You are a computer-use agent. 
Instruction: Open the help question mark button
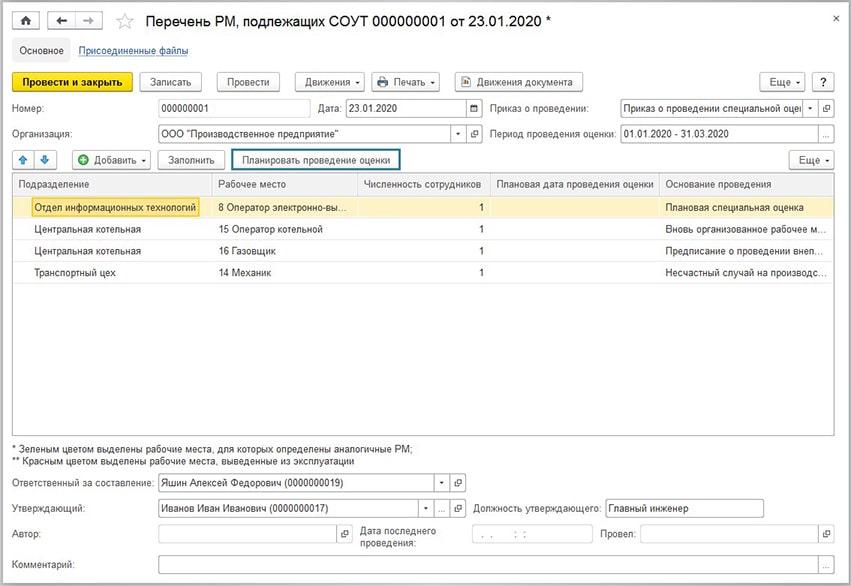(x=823, y=82)
